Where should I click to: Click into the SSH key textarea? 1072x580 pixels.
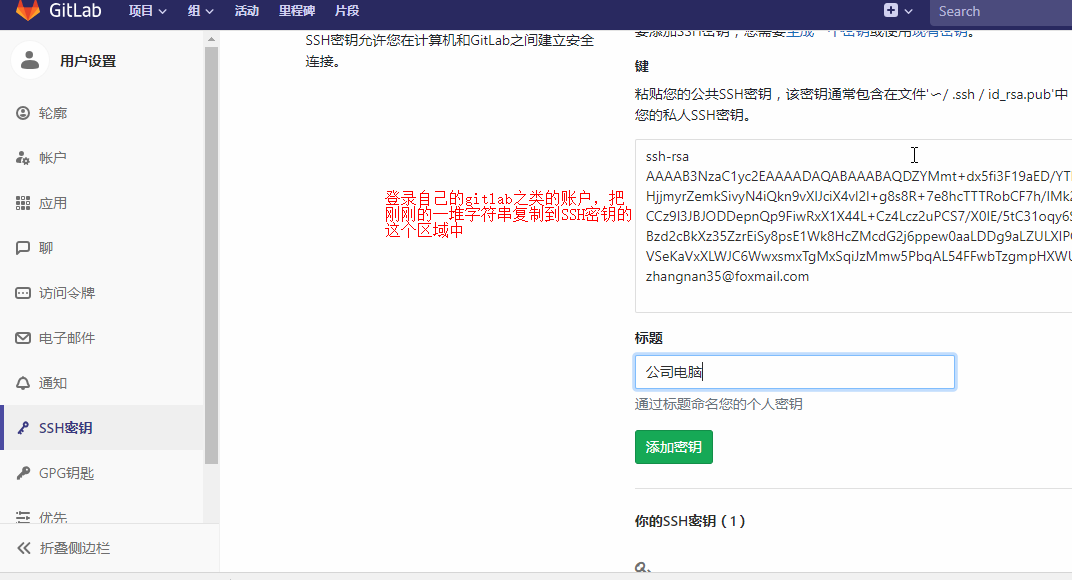(x=853, y=226)
